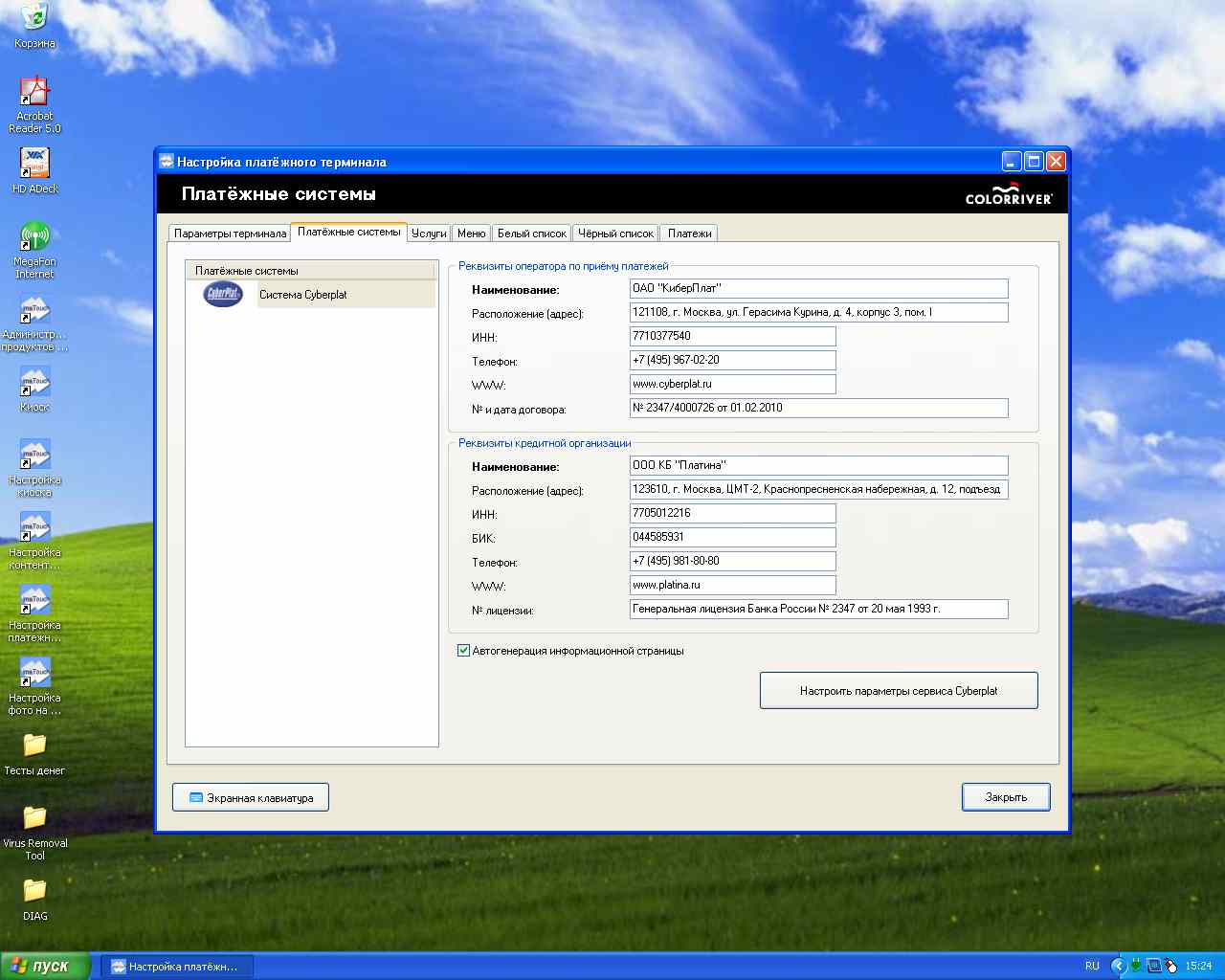Select the Cyberplat logo in systems list
The width and height of the screenshot is (1225, 980).
pyautogui.click(x=223, y=294)
